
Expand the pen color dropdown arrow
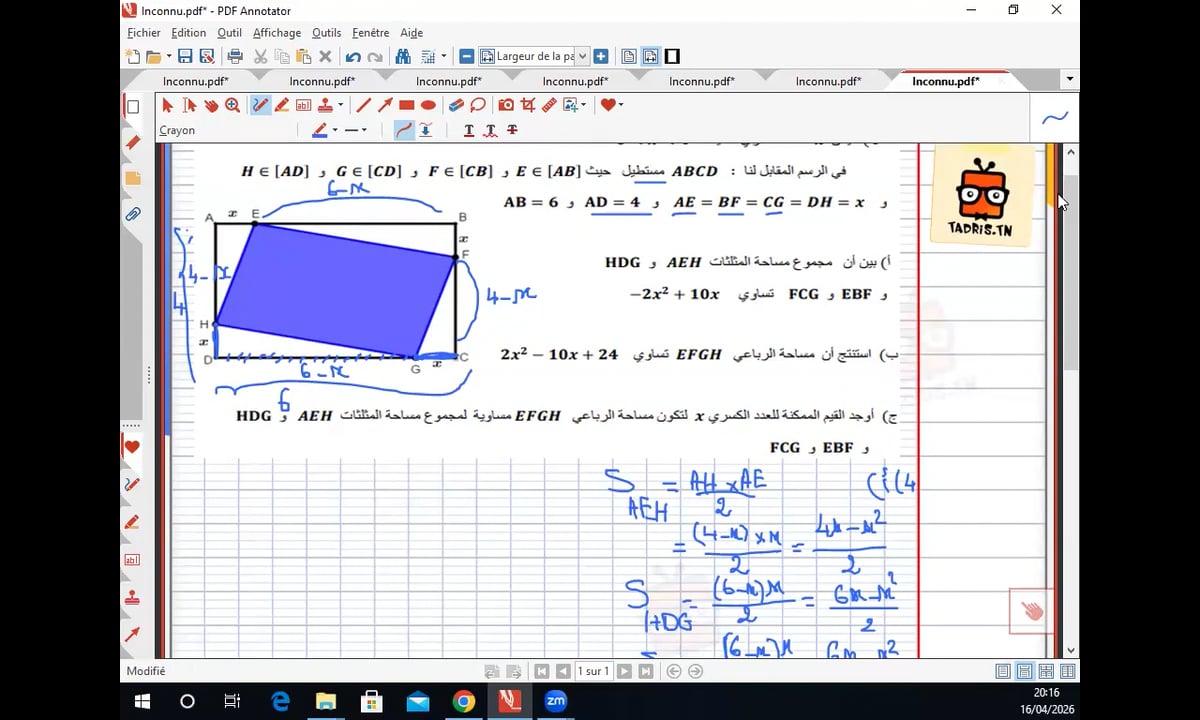coord(335,130)
